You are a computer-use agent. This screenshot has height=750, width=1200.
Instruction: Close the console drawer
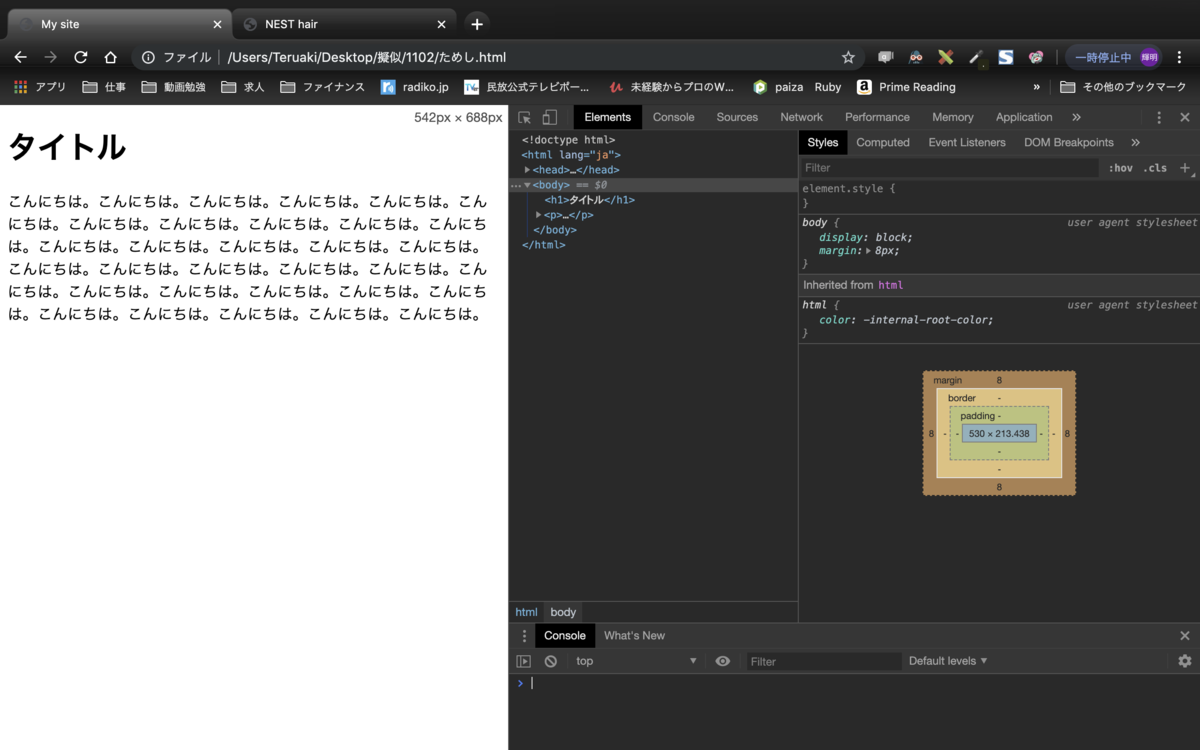pos(1185,636)
